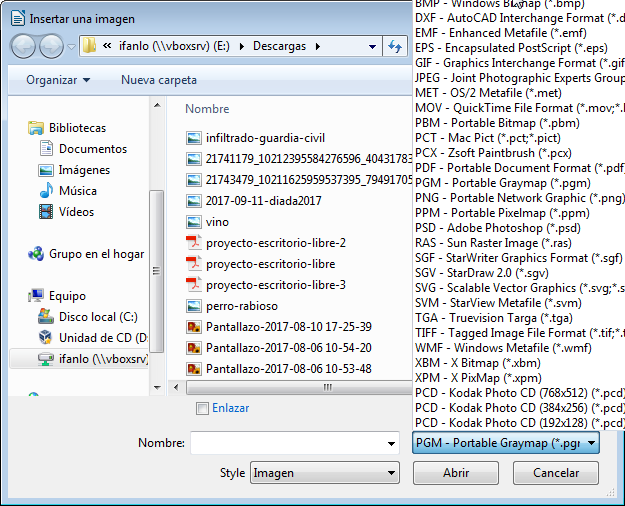The height and width of the screenshot is (506, 625).
Task: Open the file type filter dropdown
Action: pyautogui.click(x=505, y=443)
